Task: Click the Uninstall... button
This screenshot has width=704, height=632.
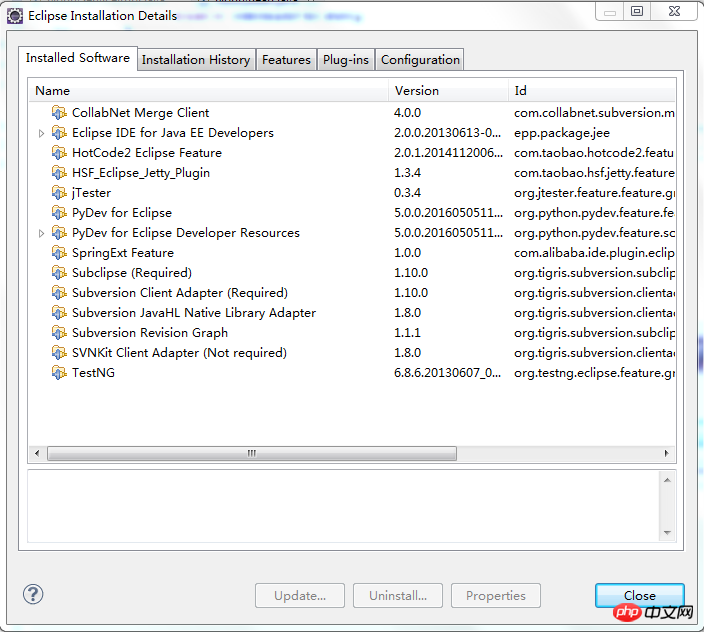Action: (x=398, y=596)
